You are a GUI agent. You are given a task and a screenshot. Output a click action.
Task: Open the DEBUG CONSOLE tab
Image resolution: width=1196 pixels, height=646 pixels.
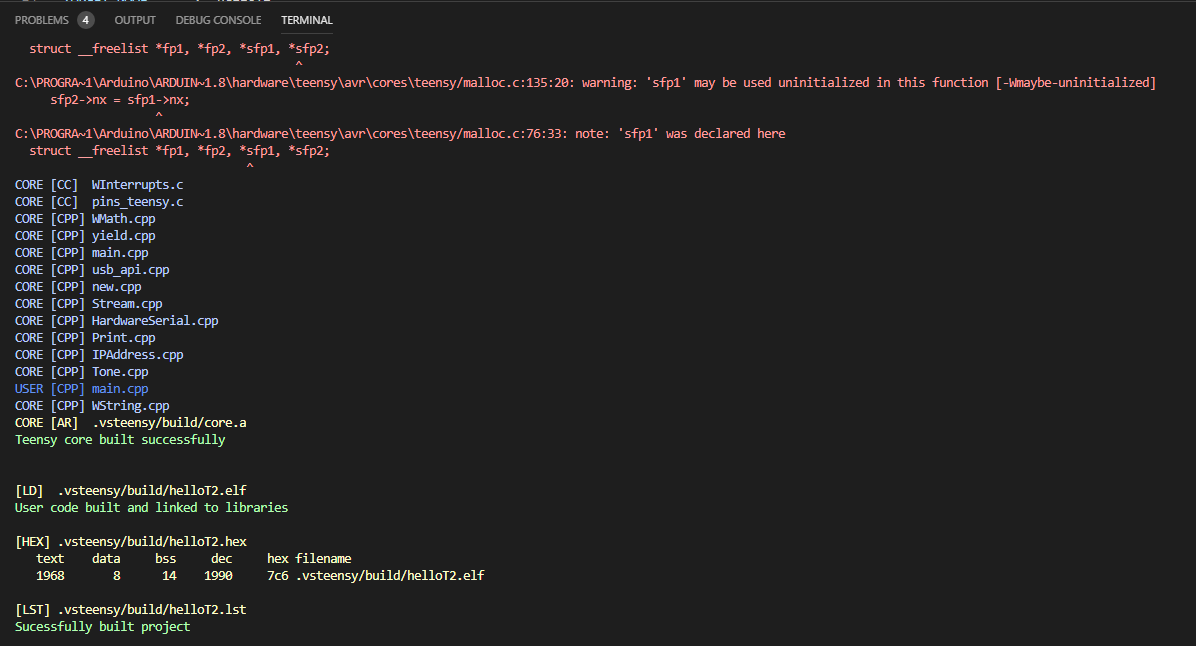(x=218, y=19)
